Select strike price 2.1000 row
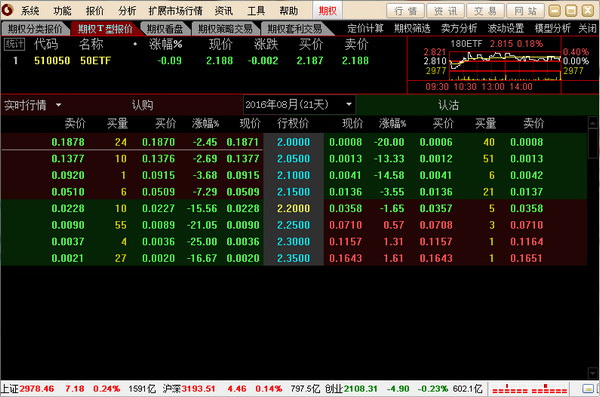The width and height of the screenshot is (600, 397). click(293, 175)
